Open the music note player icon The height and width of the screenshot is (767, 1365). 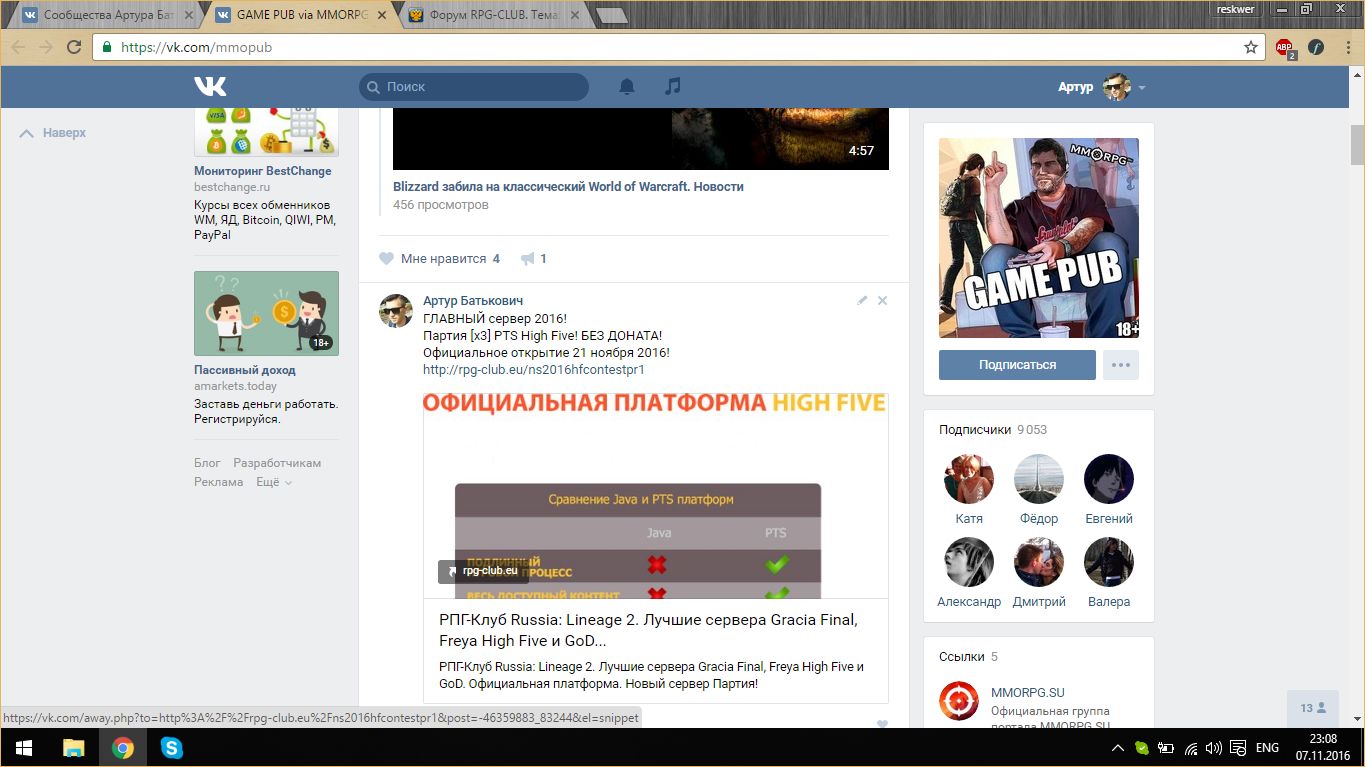(673, 87)
